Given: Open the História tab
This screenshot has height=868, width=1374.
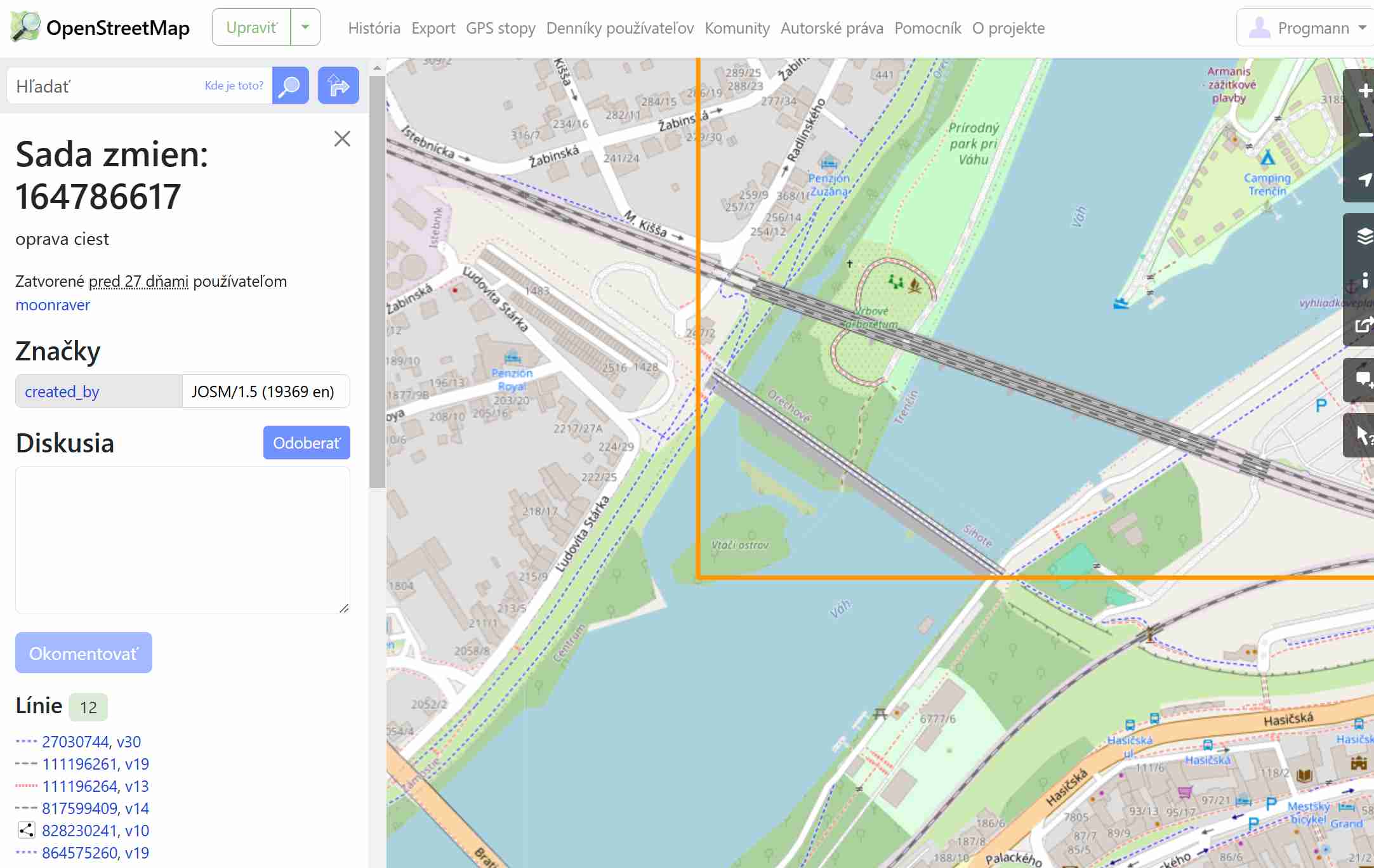Looking at the screenshot, I should pyautogui.click(x=374, y=28).
